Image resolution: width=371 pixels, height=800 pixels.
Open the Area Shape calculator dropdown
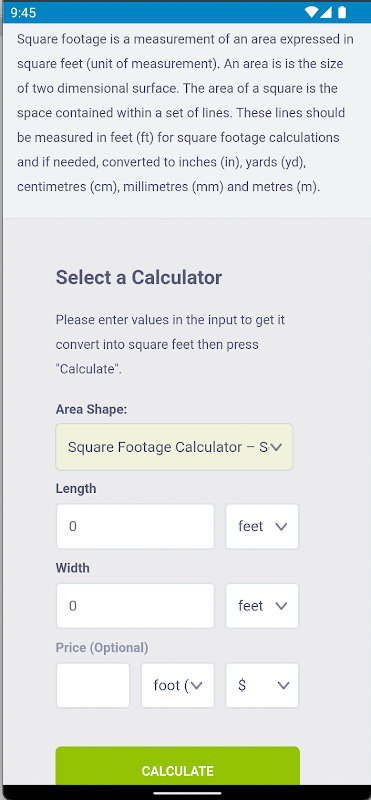(x=175, y=447)
